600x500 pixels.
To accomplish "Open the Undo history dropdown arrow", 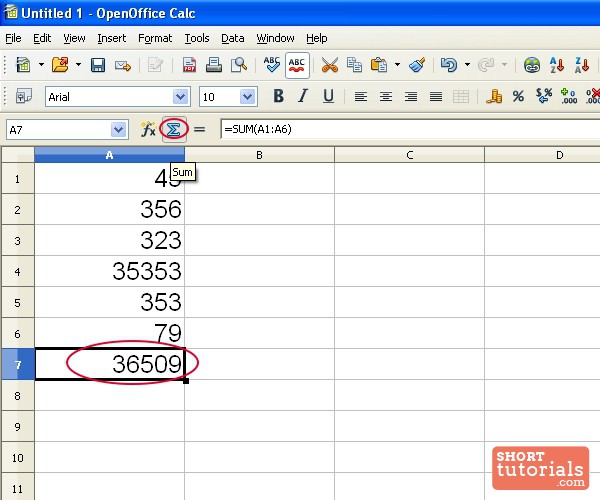I will (467, 65).
